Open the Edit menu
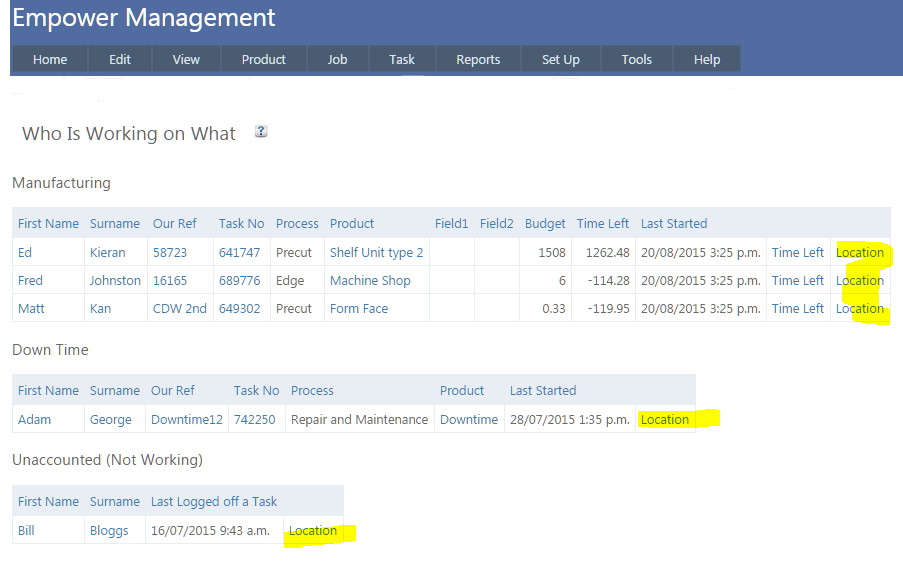 pyautogui.click(x=120, y=59)
